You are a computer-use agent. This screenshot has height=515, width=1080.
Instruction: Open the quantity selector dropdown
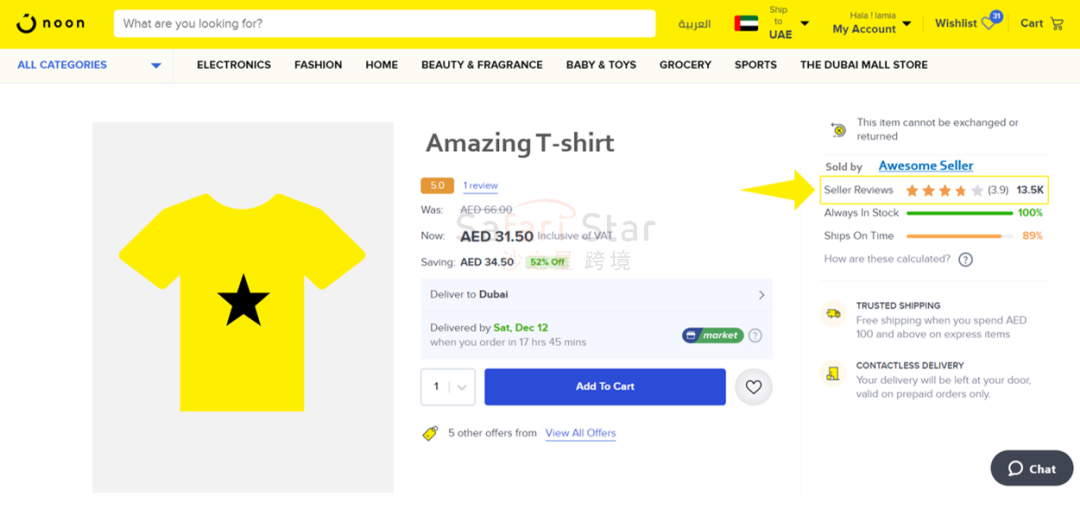[x=448, y=387]
